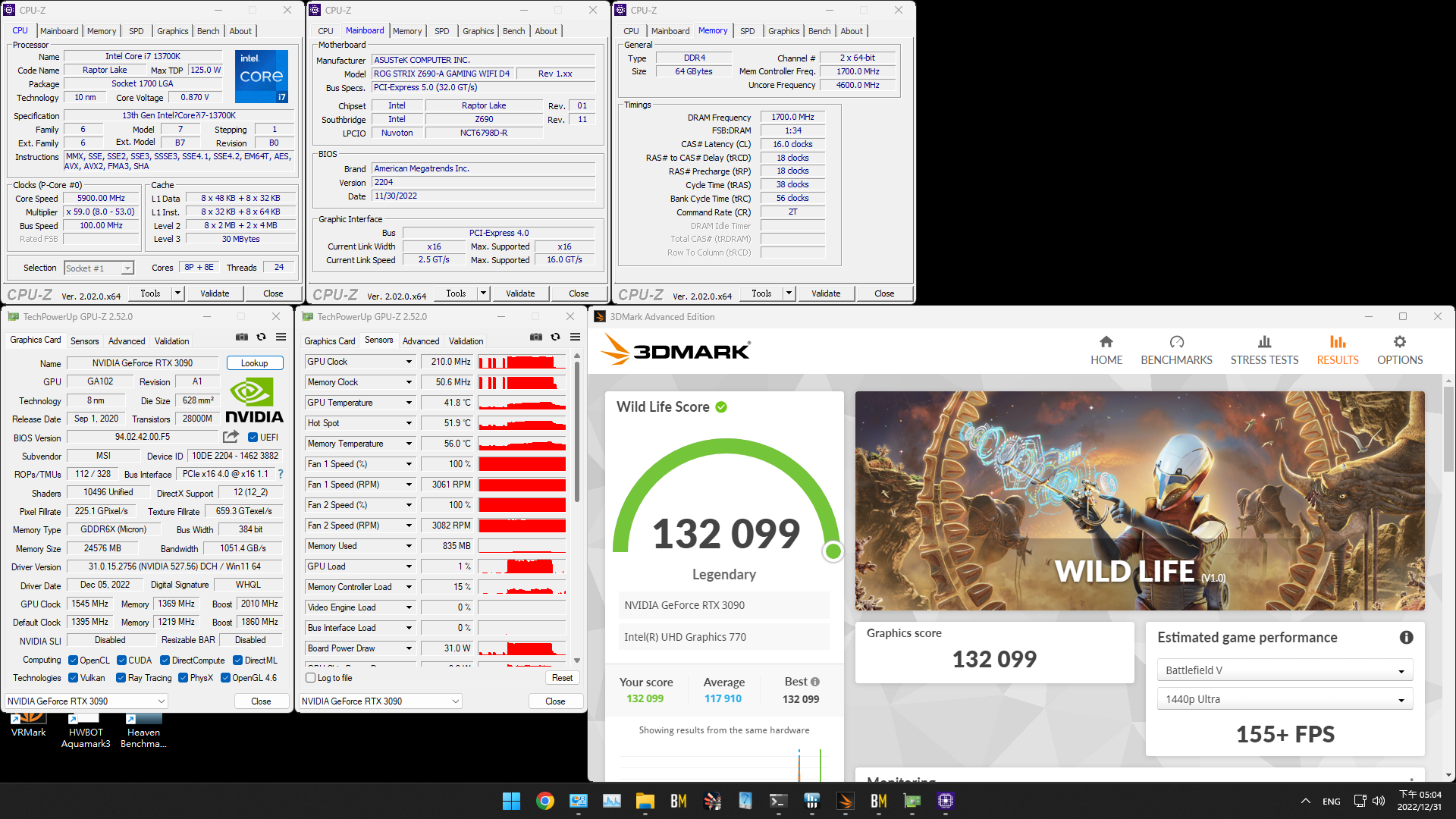Open 3DMark STRESS TESTS section
The height and width of the screenshot is (819, 1456).
[1264, 350]
